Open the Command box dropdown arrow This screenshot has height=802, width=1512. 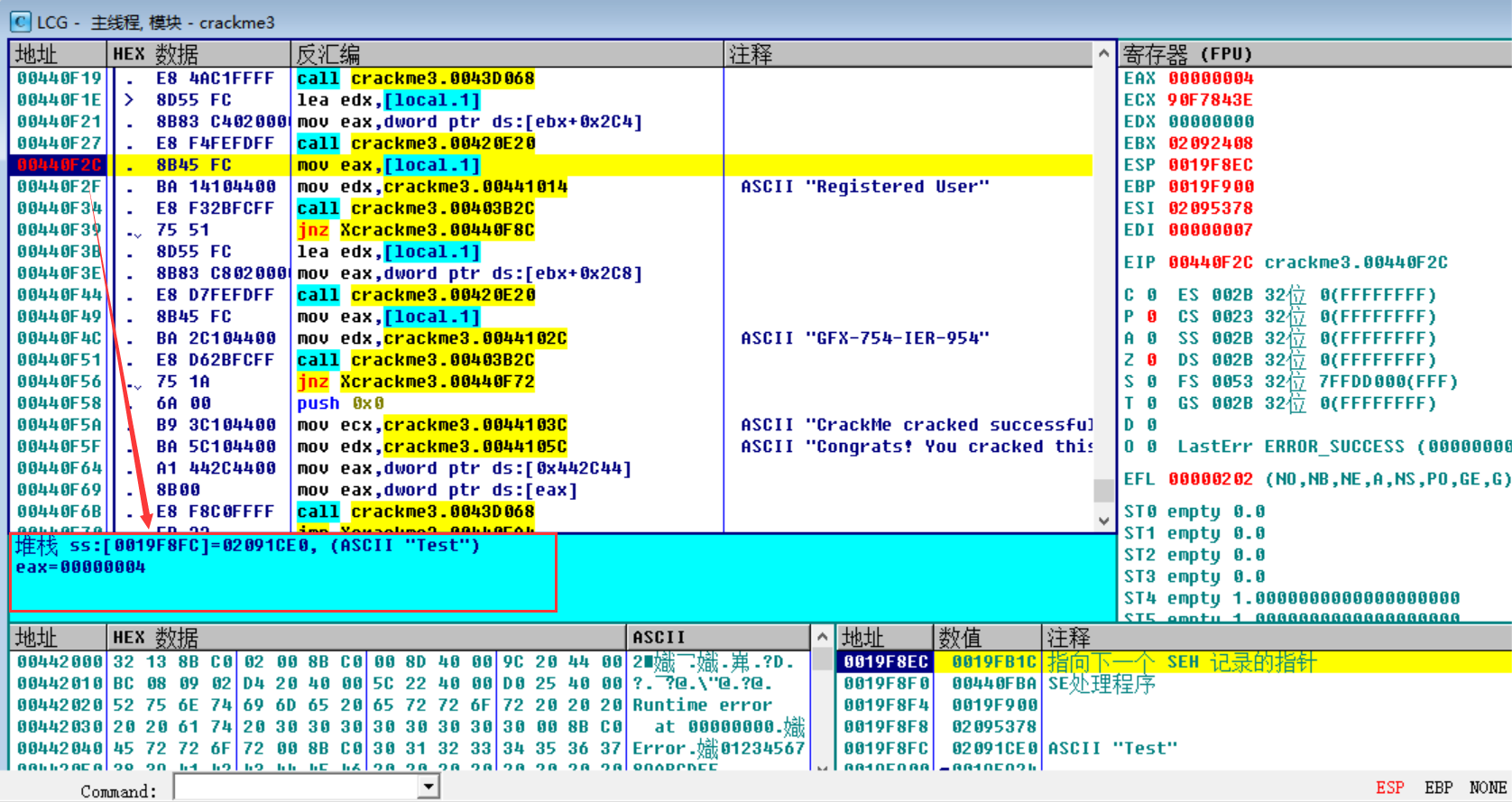pyautogui.click(x=429, y=788)
